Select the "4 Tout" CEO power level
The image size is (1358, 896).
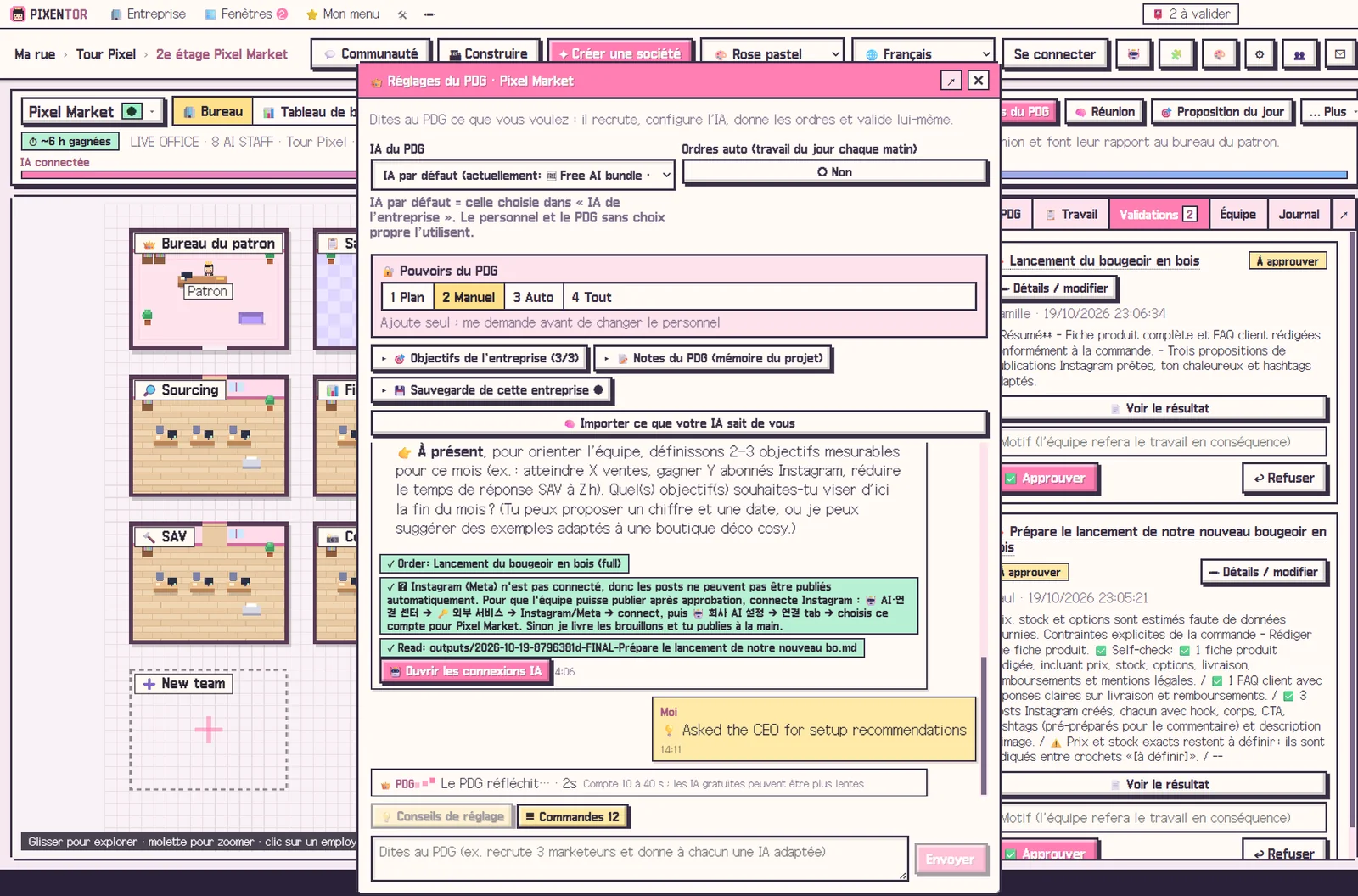592,297
